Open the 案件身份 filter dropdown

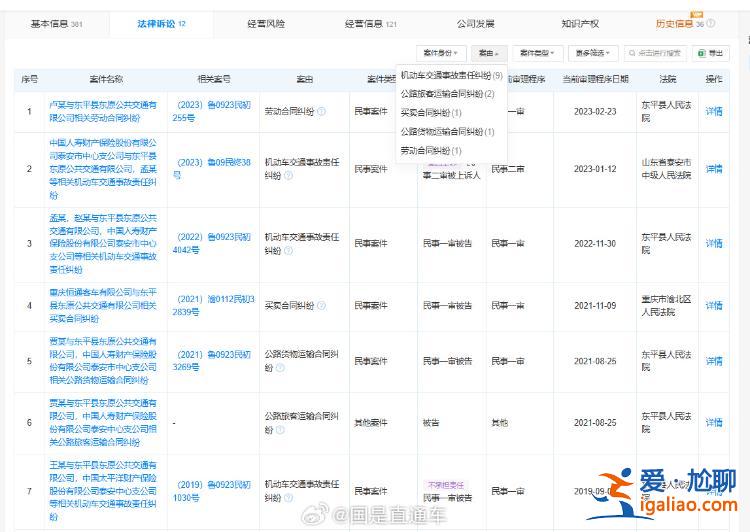pyautogui.click(x=441, y=53)
